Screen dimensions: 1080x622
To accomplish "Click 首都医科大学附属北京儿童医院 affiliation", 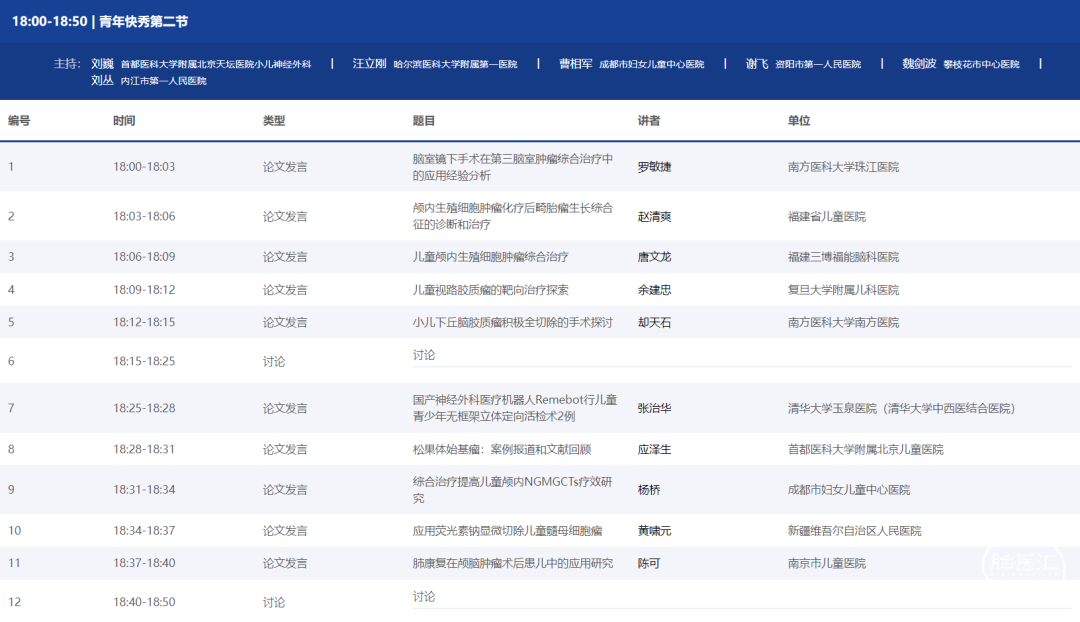I will [x=865, y=450].
